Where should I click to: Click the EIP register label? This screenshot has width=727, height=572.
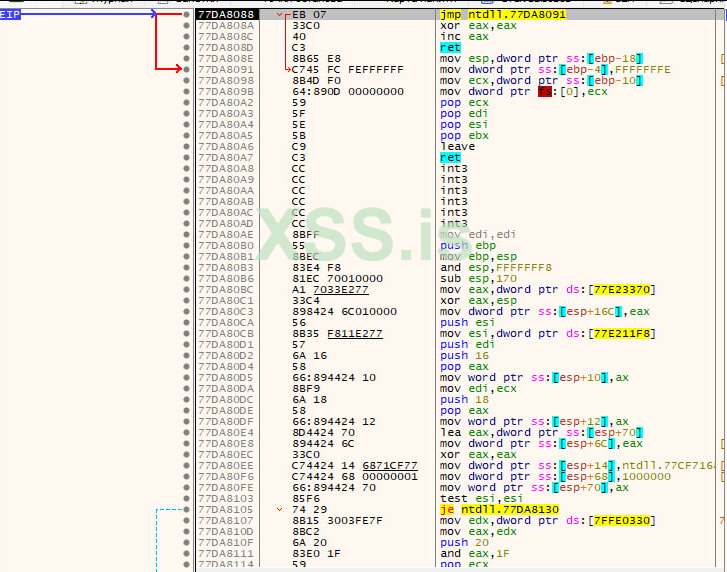(10, 14)
